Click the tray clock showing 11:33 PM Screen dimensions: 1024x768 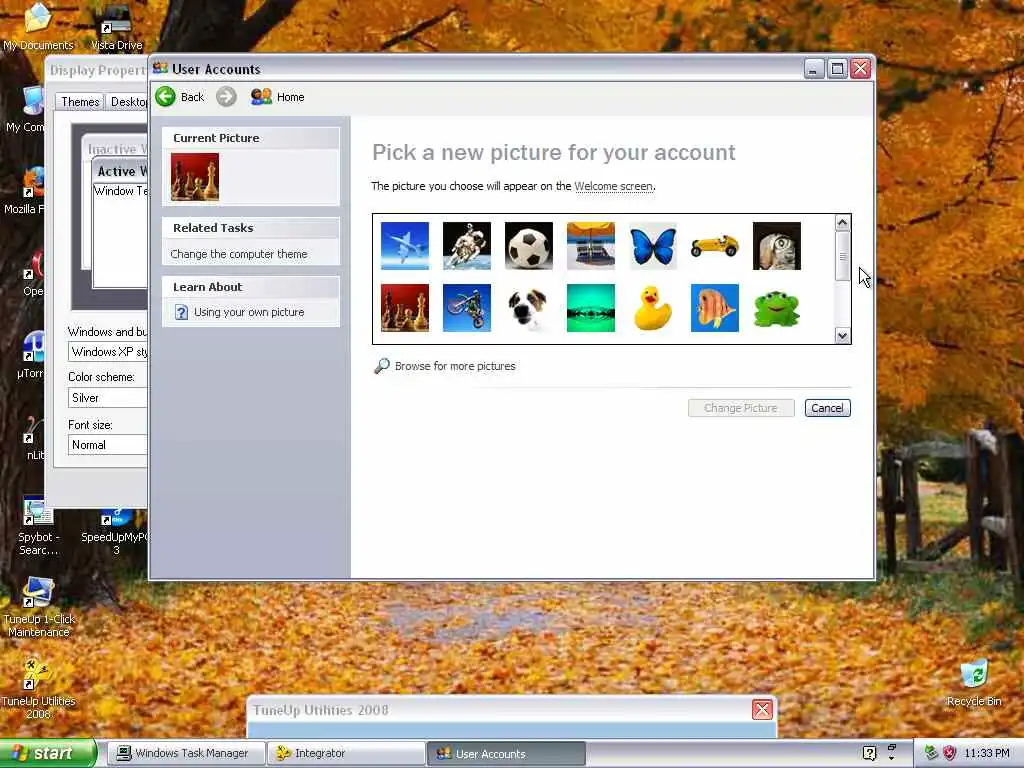click(x=986, y=754)
